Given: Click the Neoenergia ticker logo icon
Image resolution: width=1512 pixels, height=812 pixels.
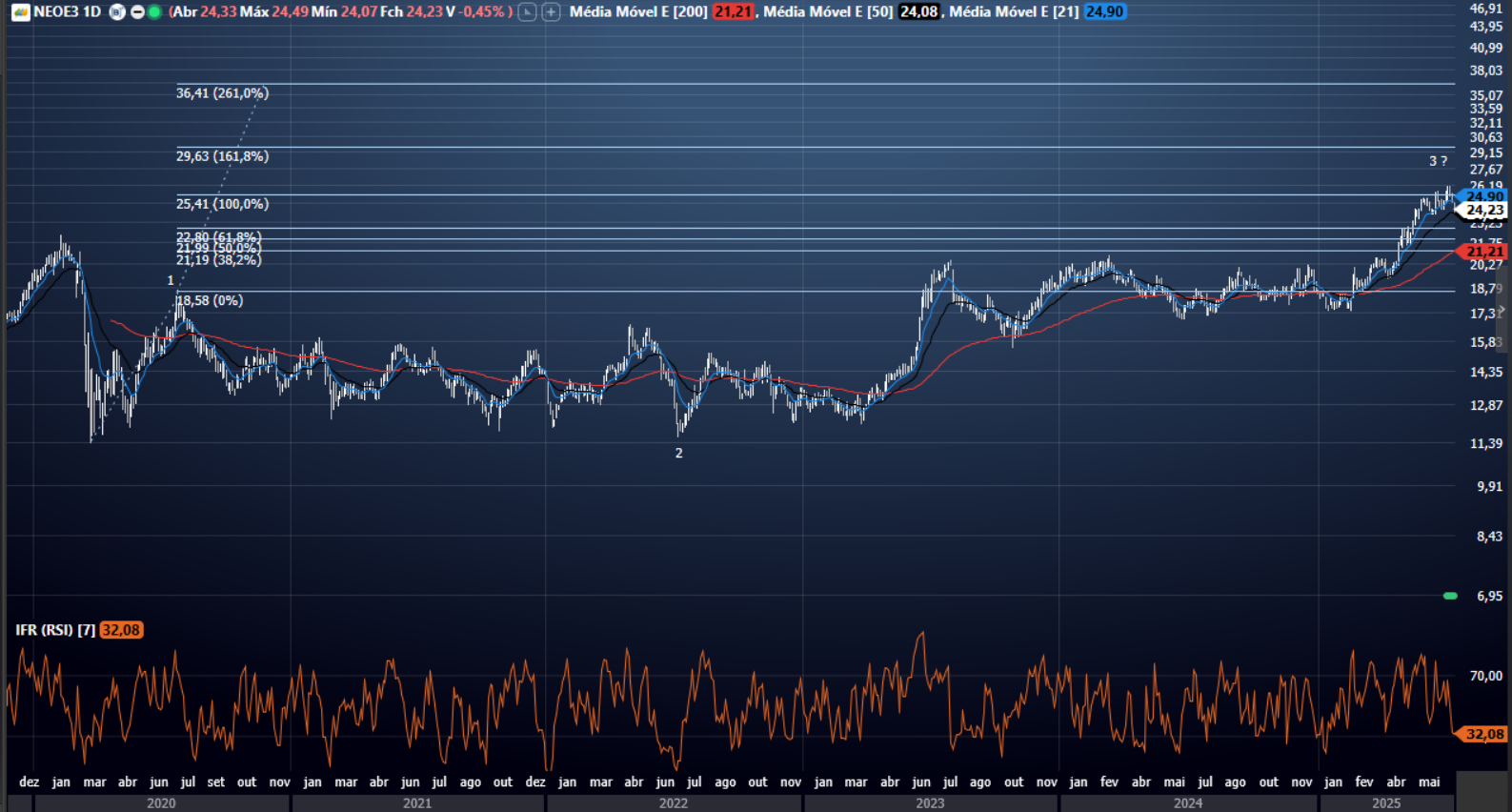Looking at the screenshot, I should click(x=20, y=12).
